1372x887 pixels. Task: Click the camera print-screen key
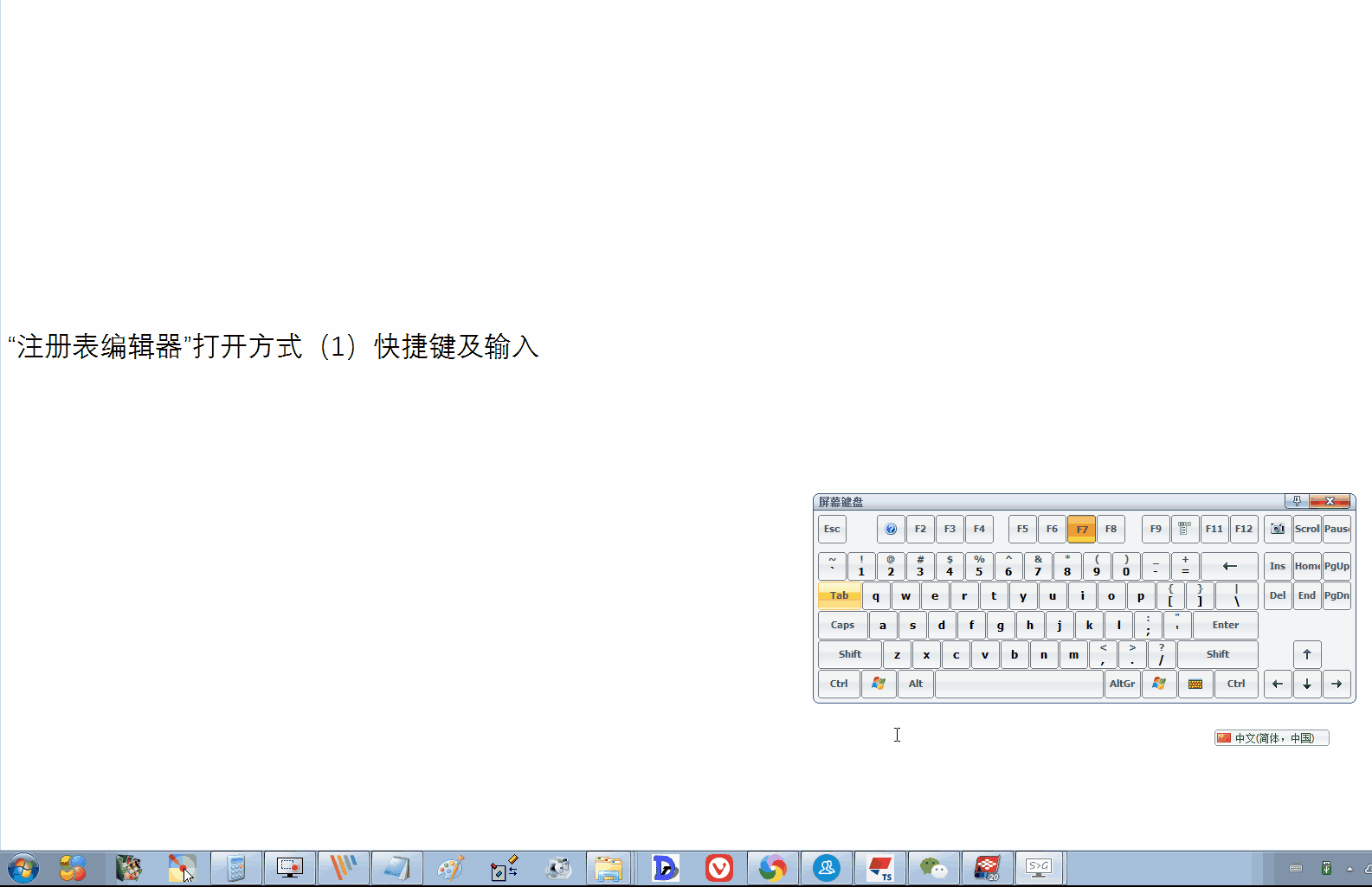click(x=1278, y=529)
